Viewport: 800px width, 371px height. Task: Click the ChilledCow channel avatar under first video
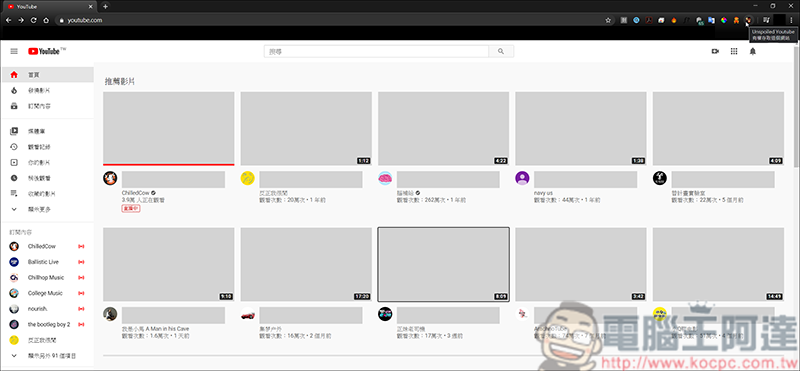pyautogui.click(x=110, y=178)
